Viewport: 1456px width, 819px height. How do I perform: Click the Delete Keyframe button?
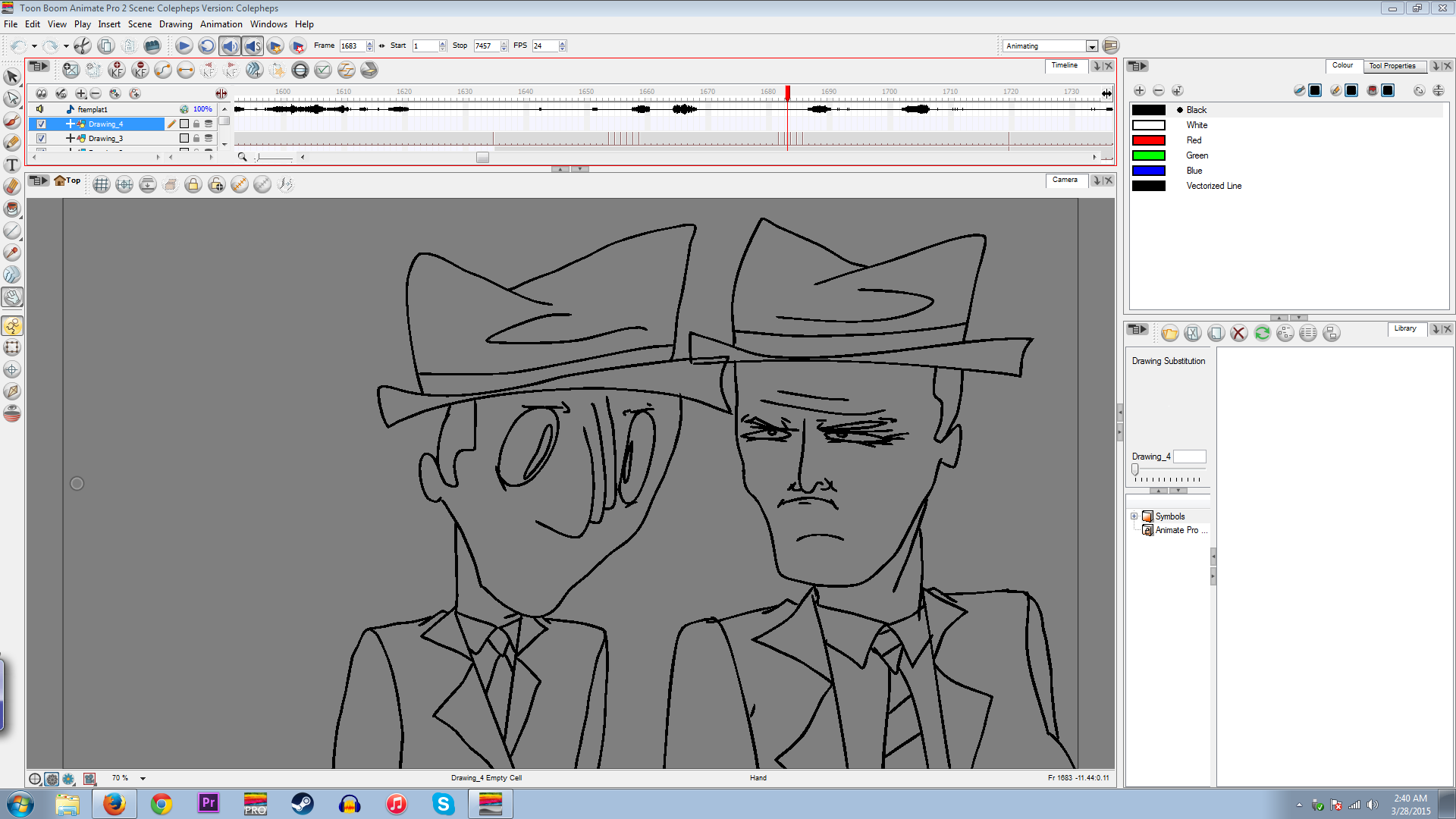[x=140, y=70]
